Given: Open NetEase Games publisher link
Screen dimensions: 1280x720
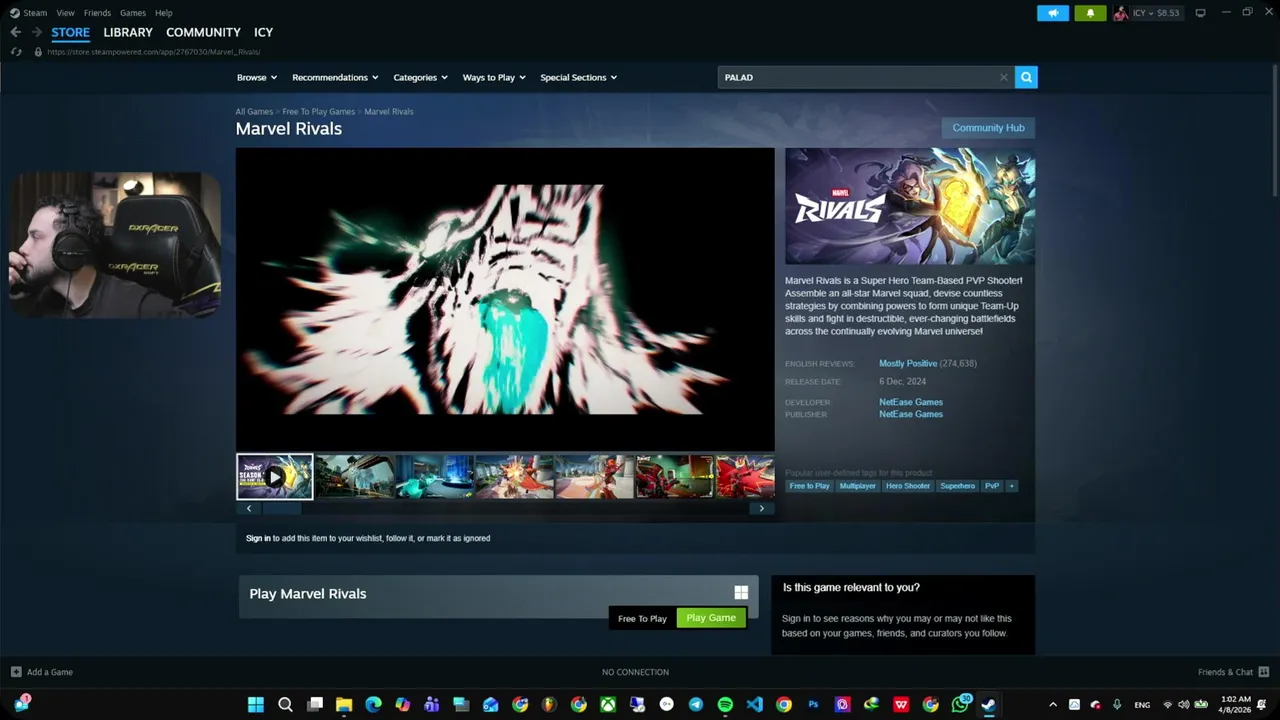Looking at the screenshot, I should 911,414.
